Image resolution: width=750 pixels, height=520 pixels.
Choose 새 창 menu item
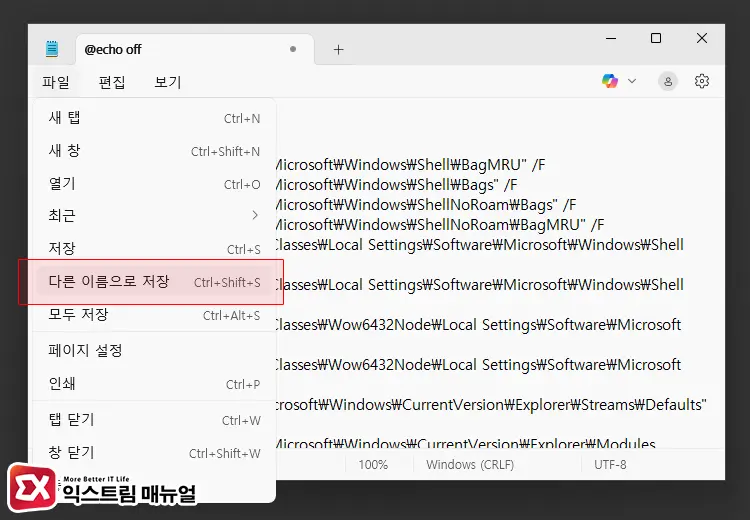point(154,151)
